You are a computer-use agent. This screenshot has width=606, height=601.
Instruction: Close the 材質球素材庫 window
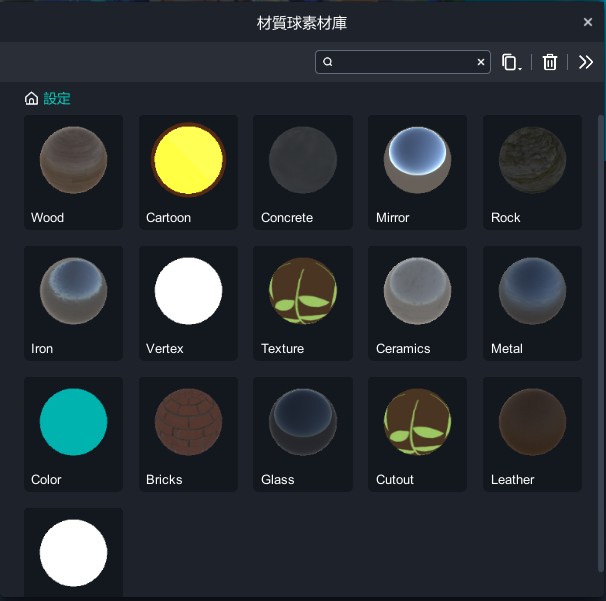587,22
